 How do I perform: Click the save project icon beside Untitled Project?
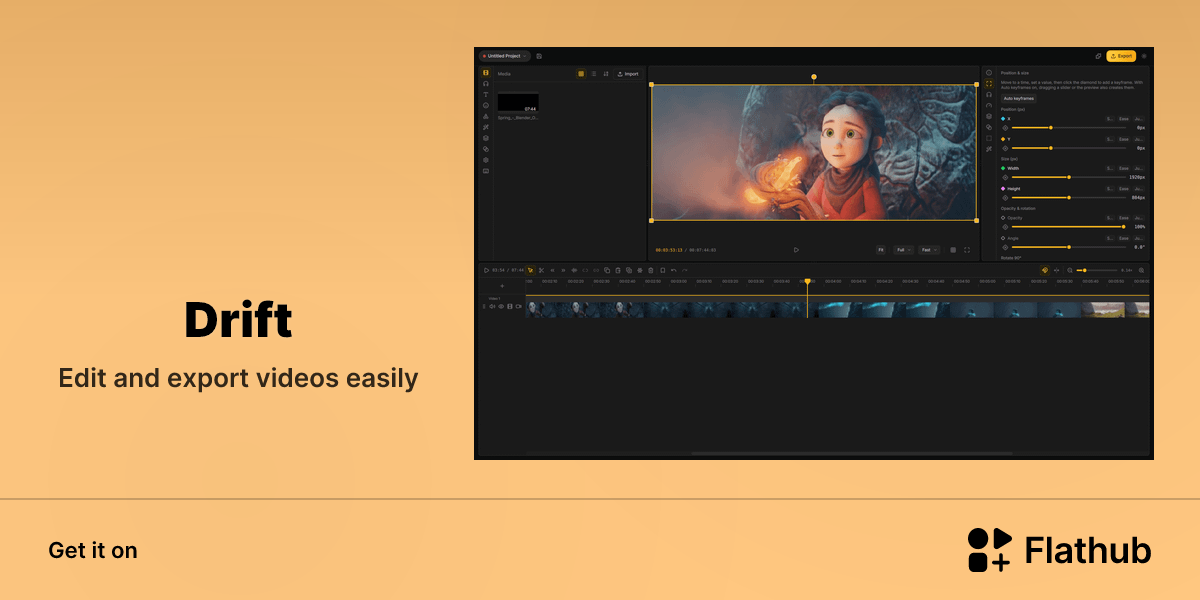539,56
